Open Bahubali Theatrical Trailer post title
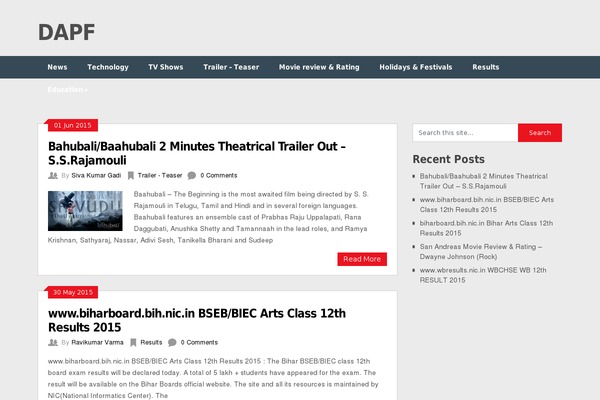Image resolution: width=600 pixels, height=400 pixels. [x=197, y=153]
